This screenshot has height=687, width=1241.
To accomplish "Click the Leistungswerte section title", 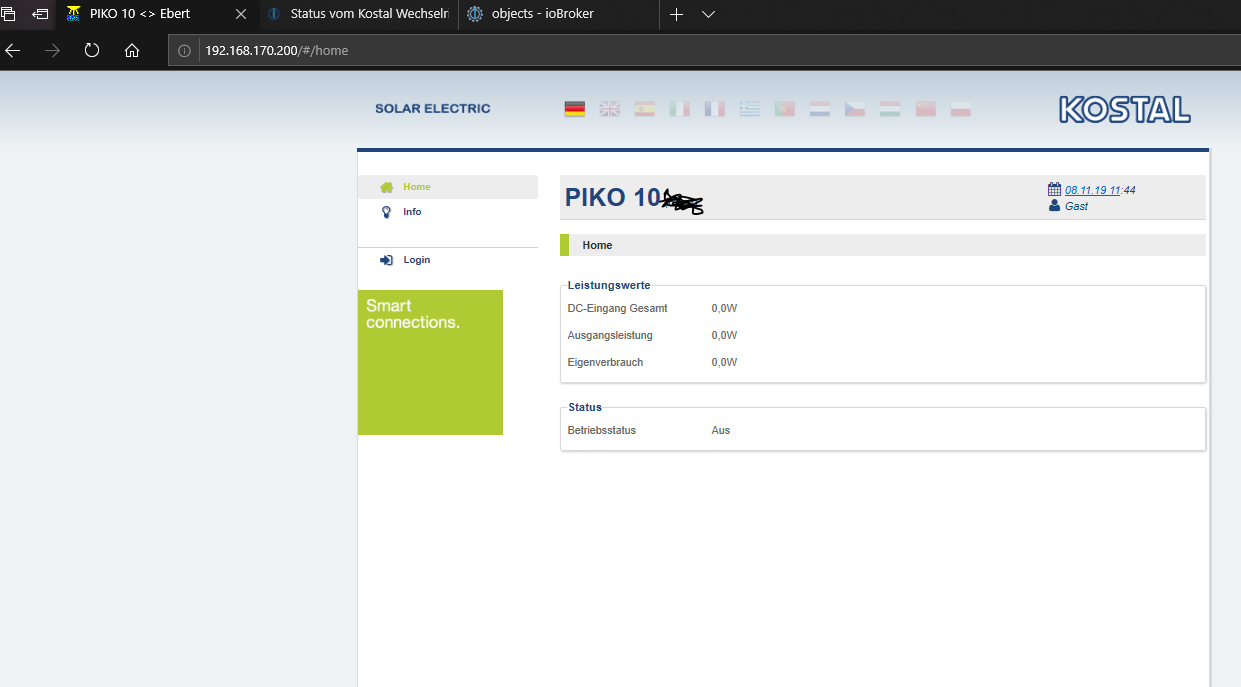I will [x=609, y=285].
